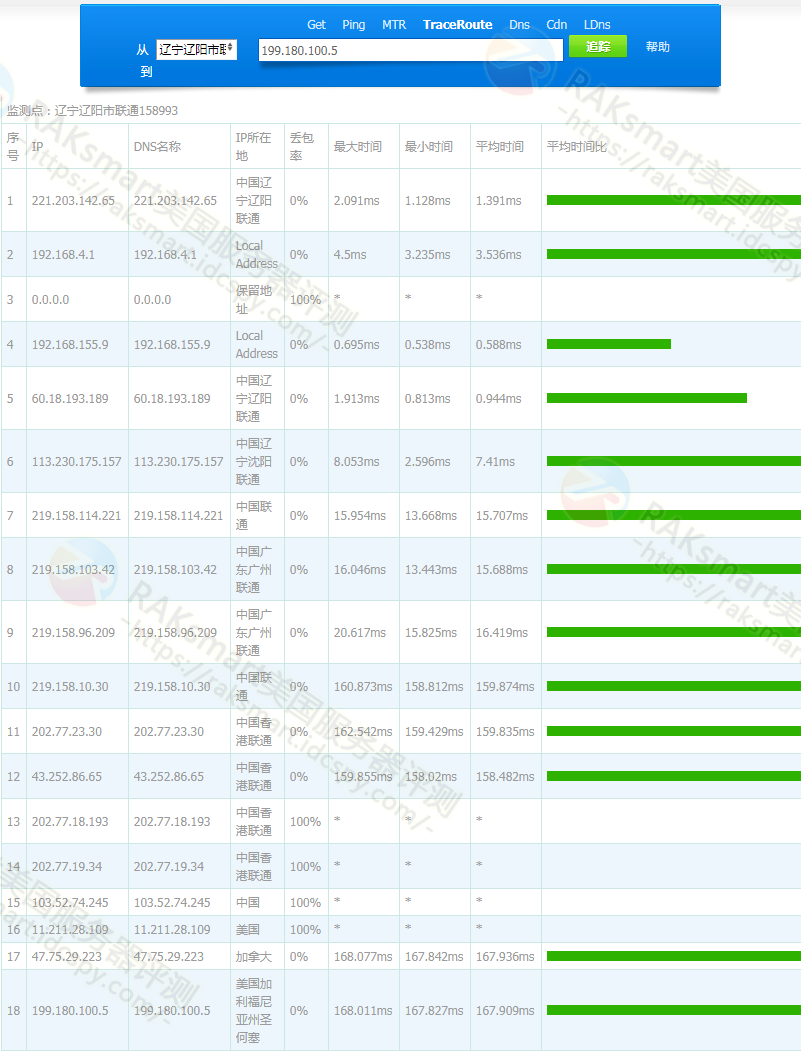801x1051 pixels.
Task: Click average time 158.482ms in hop 12
Action: [505, 777]
